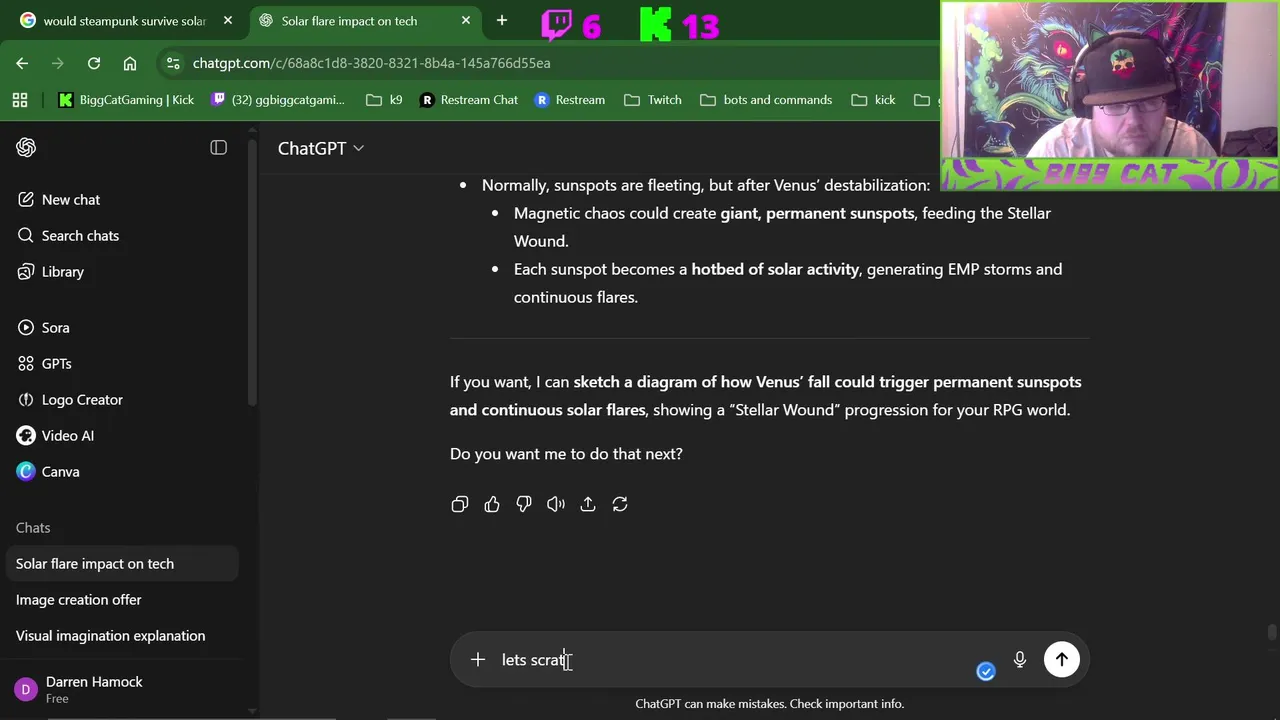This screenshot has width=1280, height=720.
Task: Open the kick bookmarks folder
Action: point(873,100)
